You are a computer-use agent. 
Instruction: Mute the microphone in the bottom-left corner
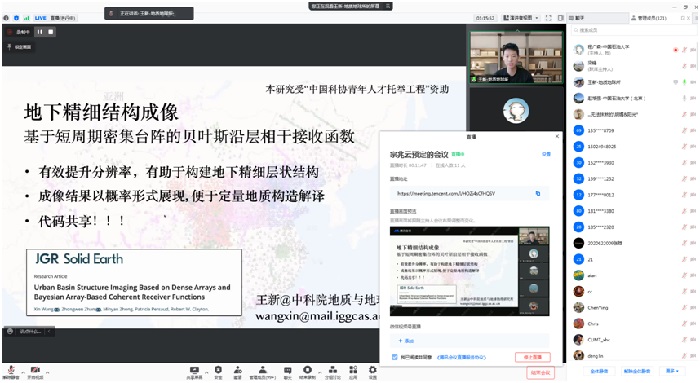point(11,372)
